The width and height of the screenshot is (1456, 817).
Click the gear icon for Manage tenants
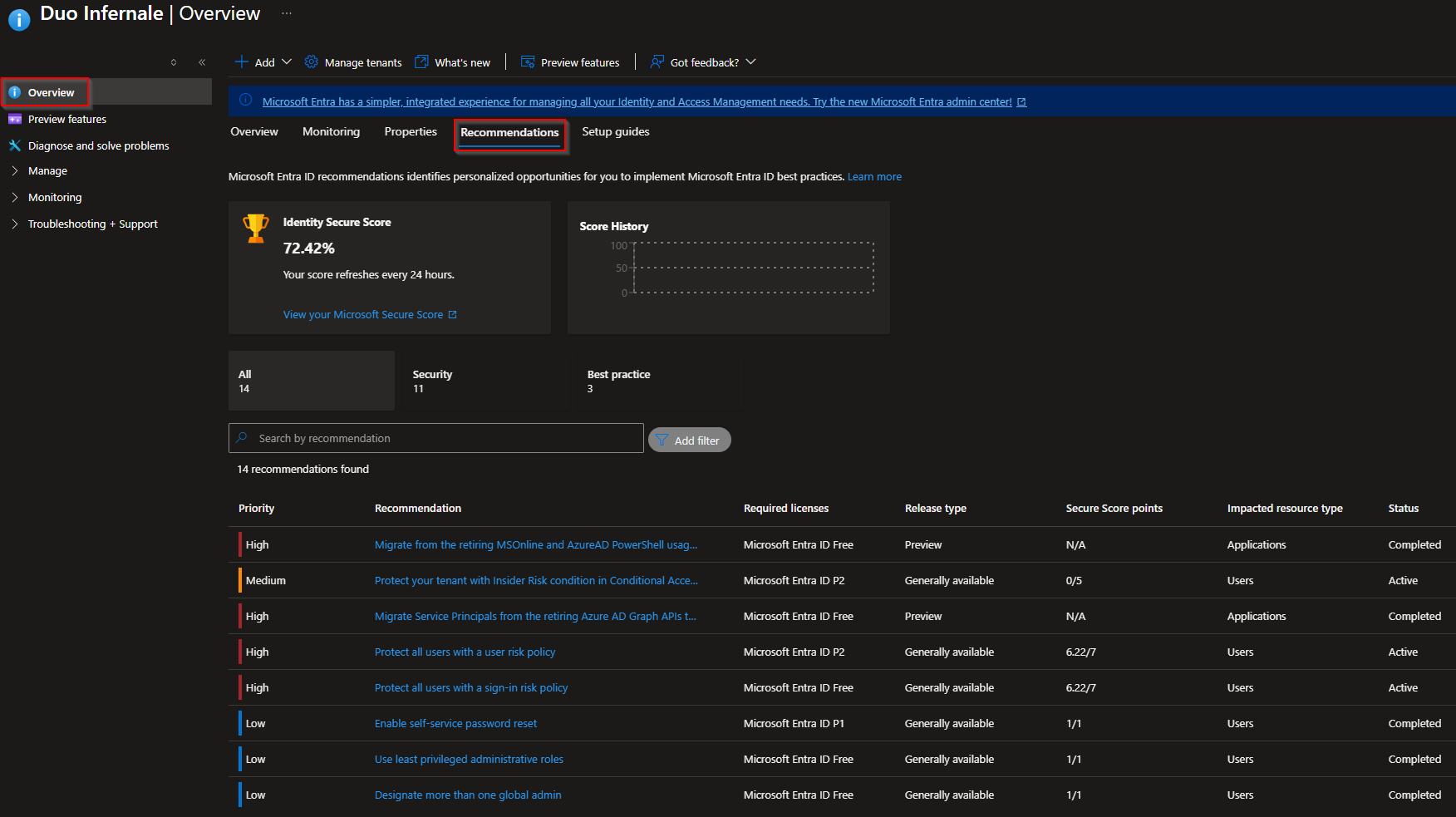click(x=312, y=62)
